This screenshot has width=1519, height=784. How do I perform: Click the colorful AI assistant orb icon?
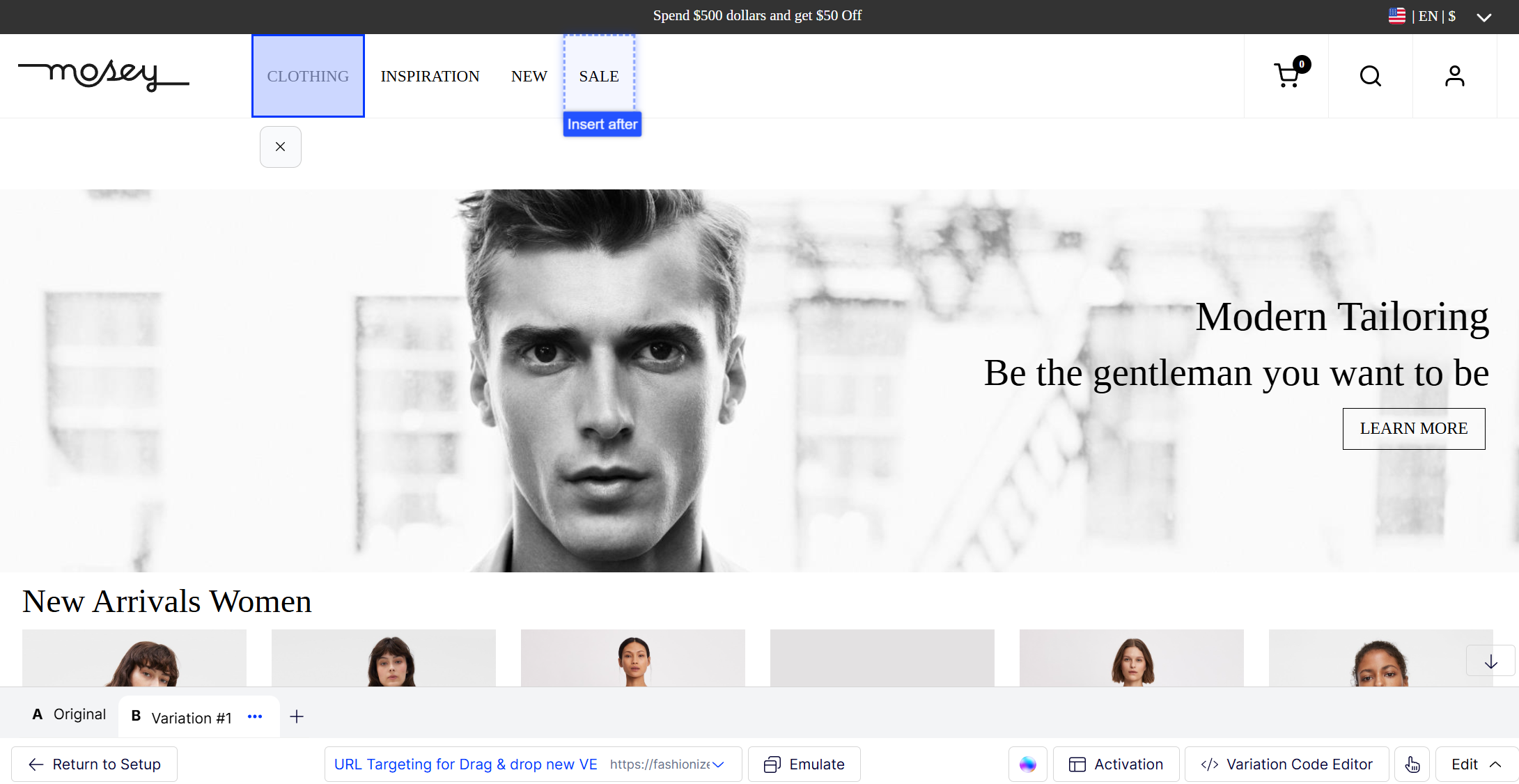coord(1027,765)
